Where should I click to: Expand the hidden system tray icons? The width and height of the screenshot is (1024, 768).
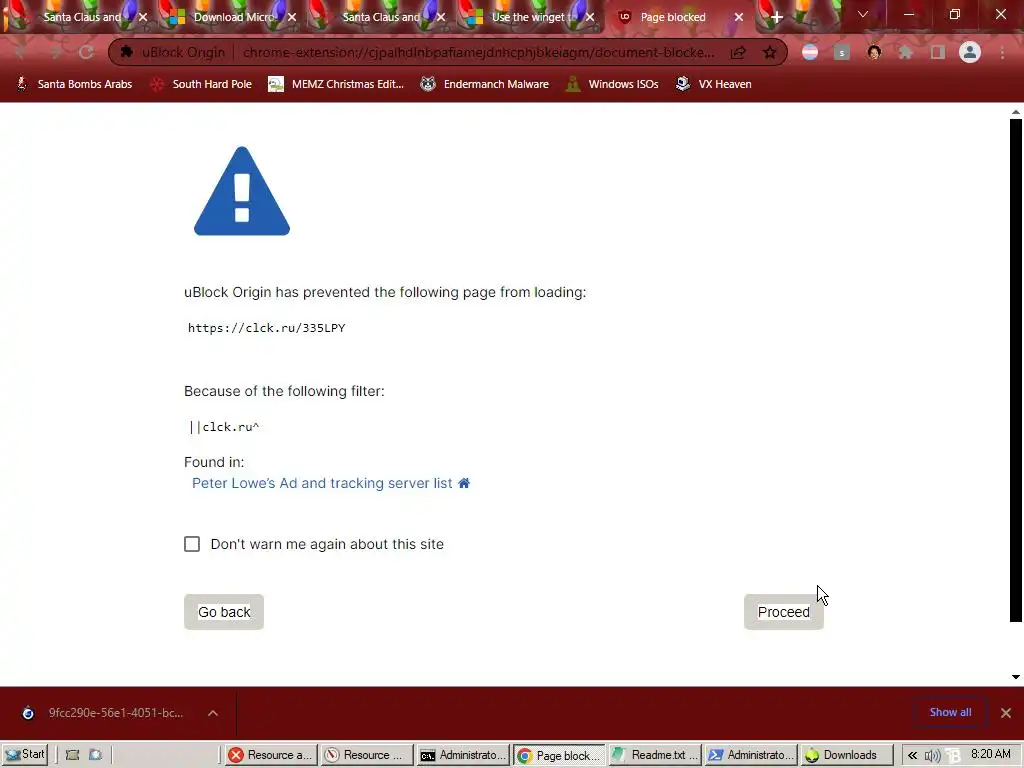coord(912,755)
